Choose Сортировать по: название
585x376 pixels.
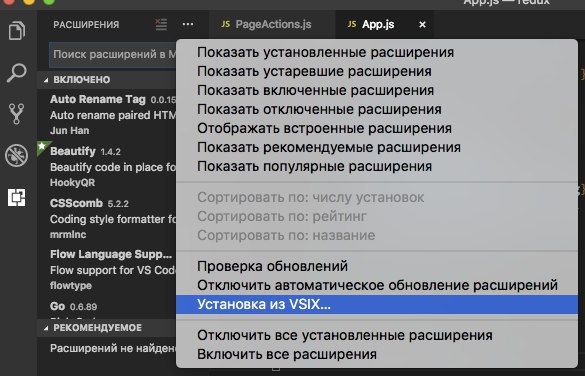pyautogui.click(x=377, y=235)
